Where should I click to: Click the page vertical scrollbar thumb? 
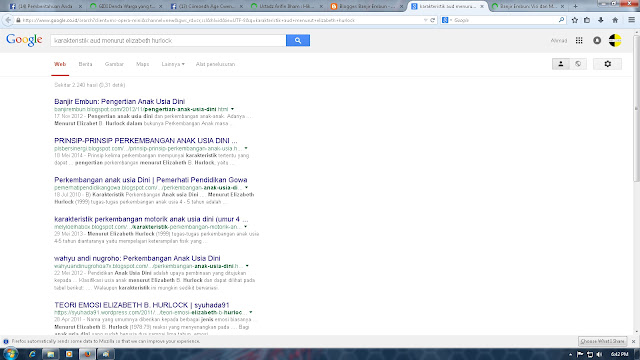pyautogui.click(x=636, y=109)
